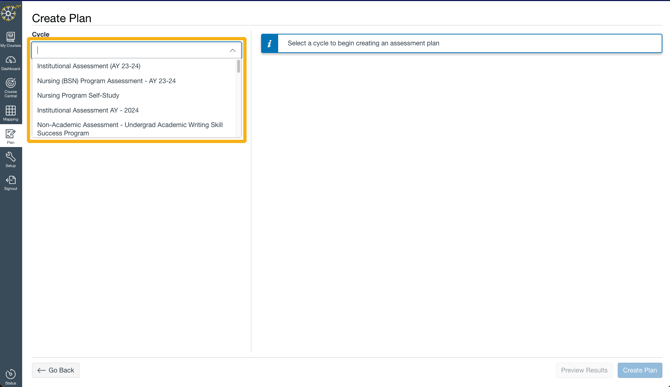Viewport: 670px width, 387px height.
Task: Select the Plan sidebar icon
Action: pyautogui.click(x=11, y=136)
